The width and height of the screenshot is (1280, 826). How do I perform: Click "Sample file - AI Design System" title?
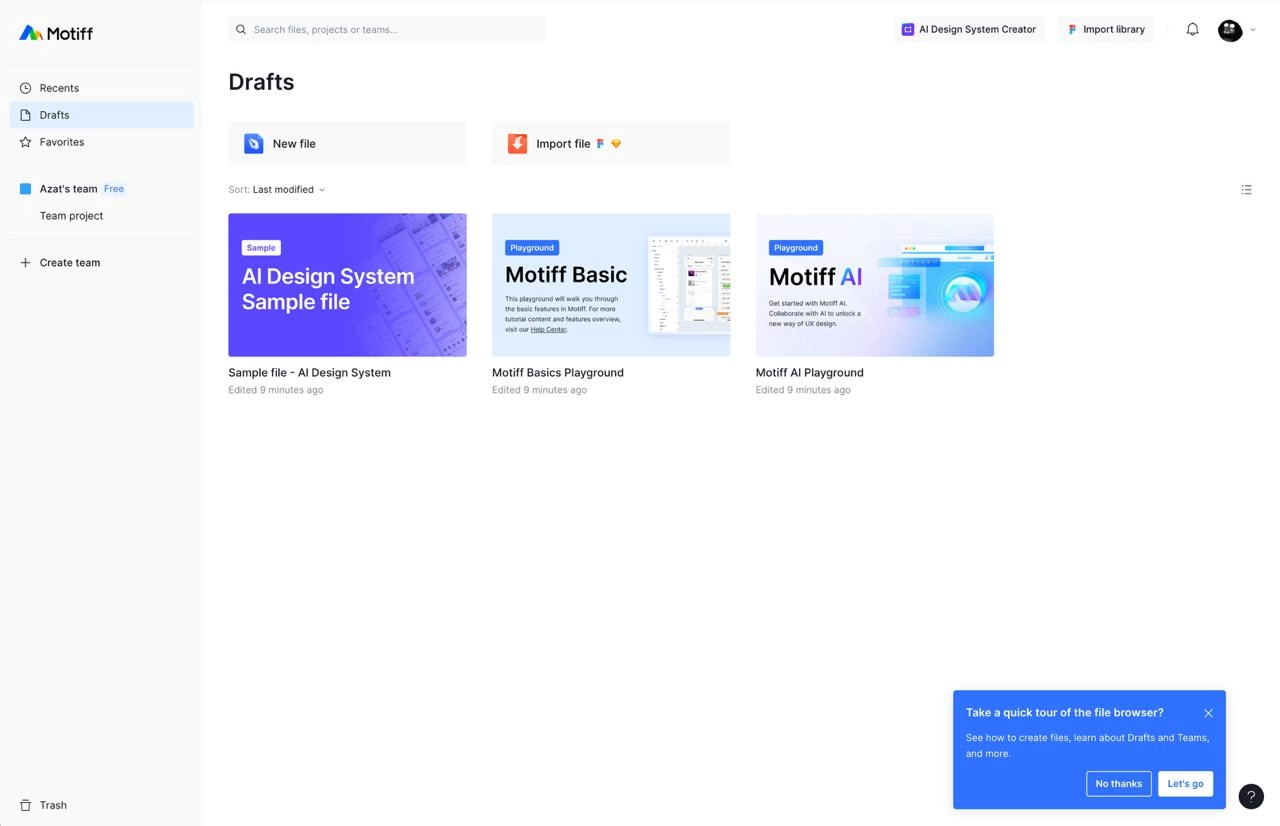(309, 373)
